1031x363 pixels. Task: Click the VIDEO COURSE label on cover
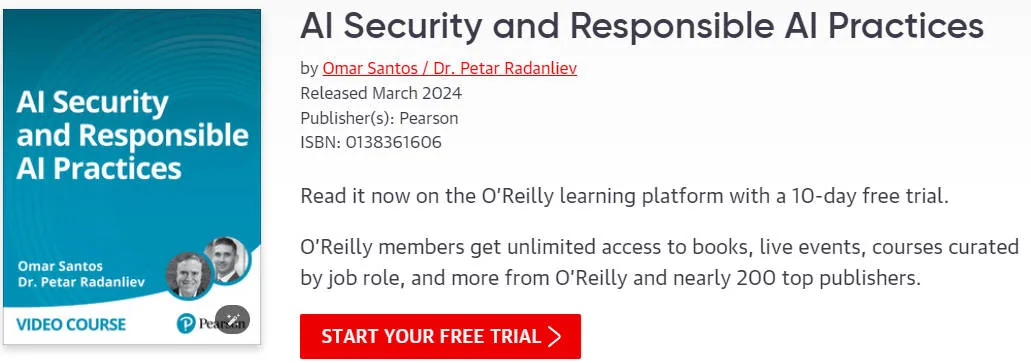tap(71, 324)
